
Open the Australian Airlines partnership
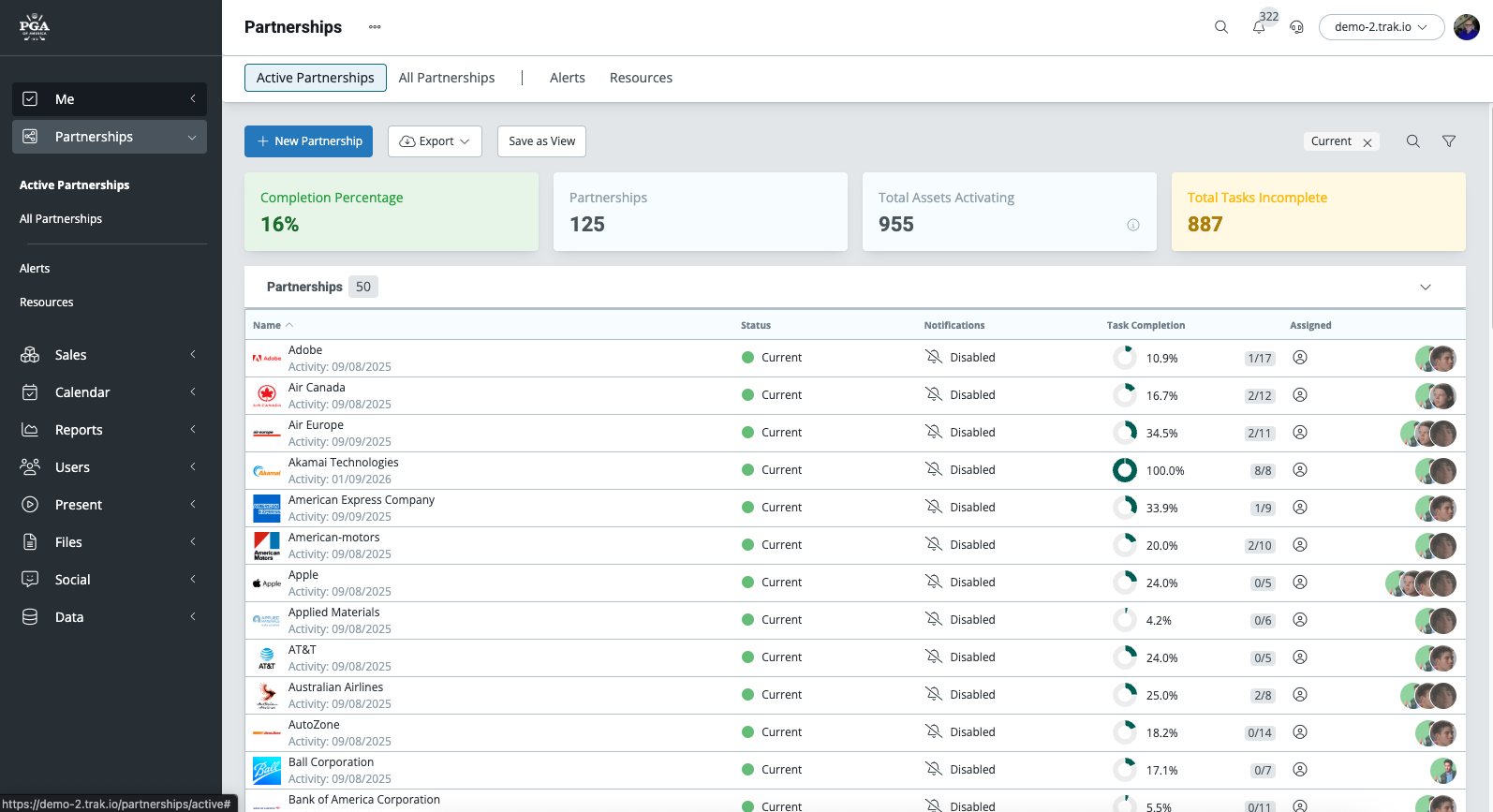tap(336, 687)
